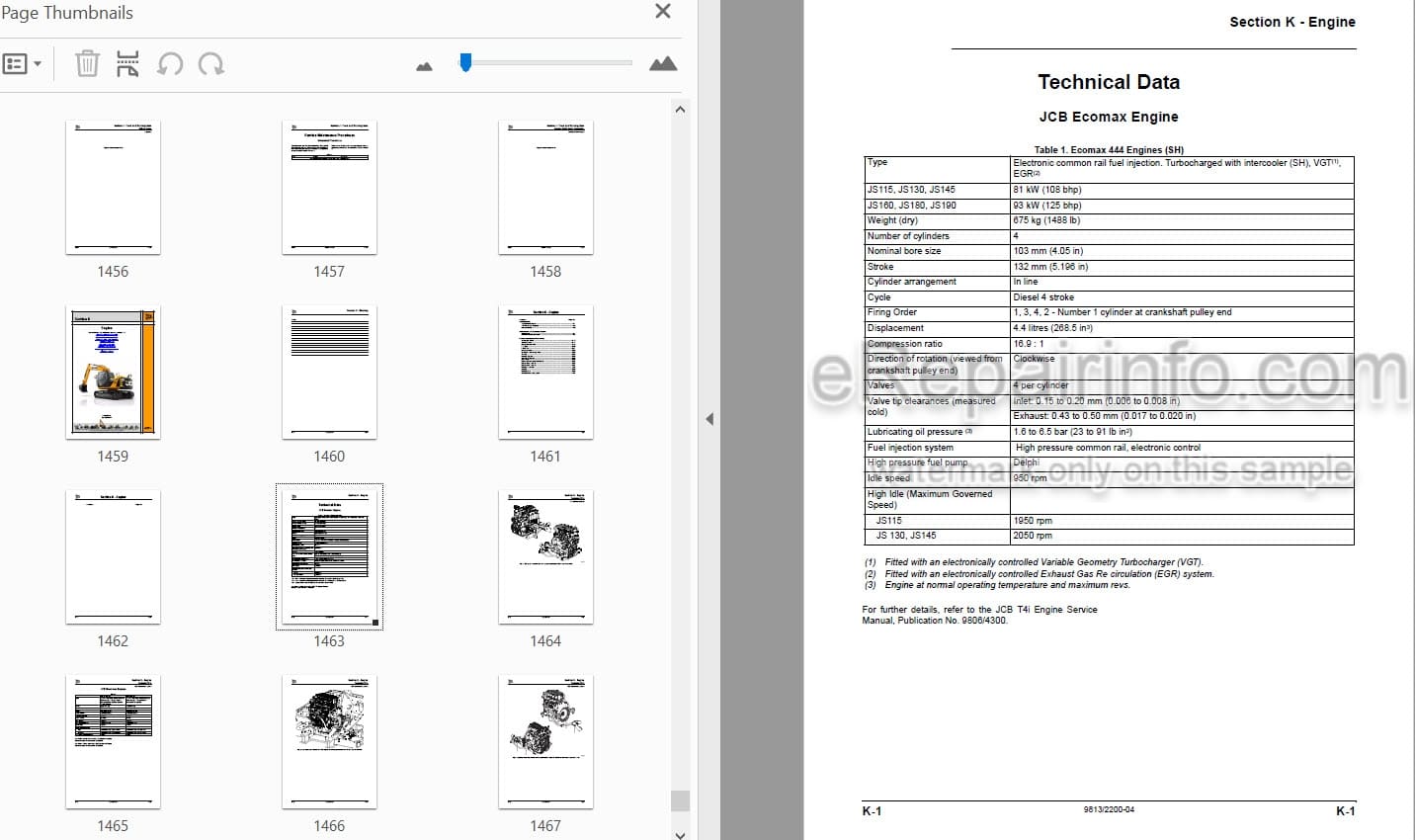The image size is (1415, 840).
Task: Click the 'Compression ratio' row label
Action: click(905, 344)
